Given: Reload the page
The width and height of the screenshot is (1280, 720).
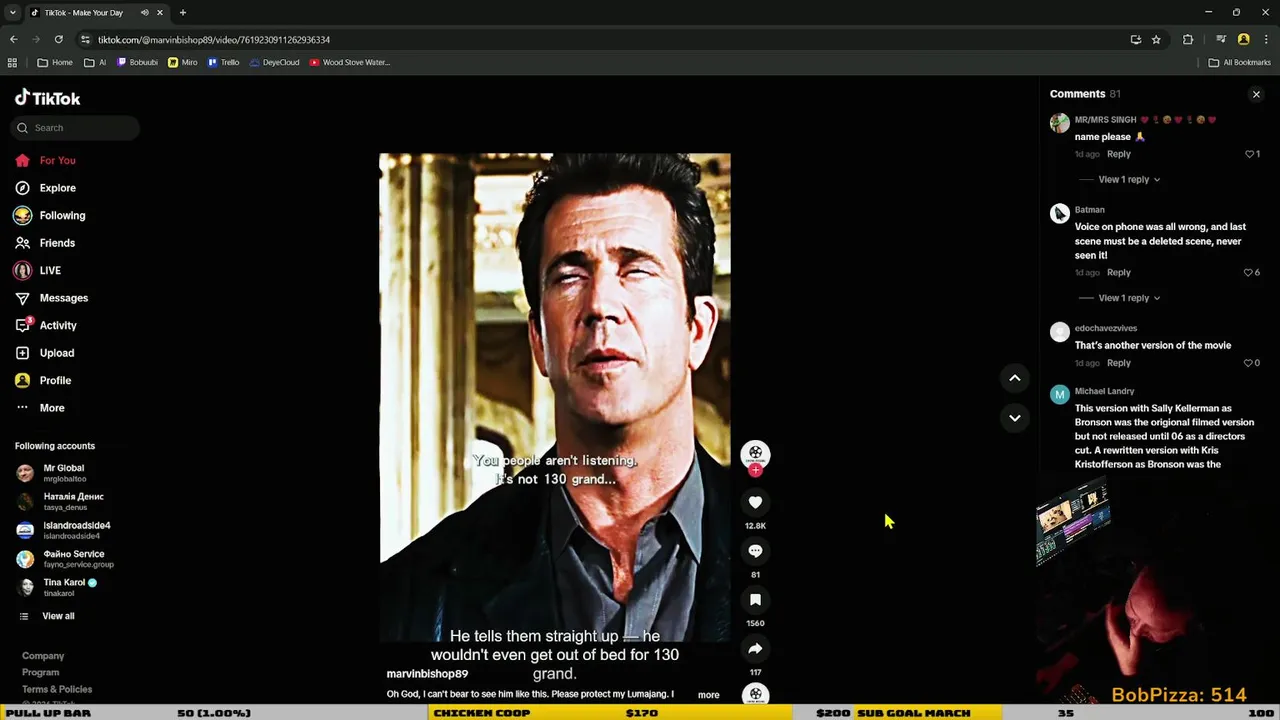Looking at the screenshot, I should click(x=59, y=39).
